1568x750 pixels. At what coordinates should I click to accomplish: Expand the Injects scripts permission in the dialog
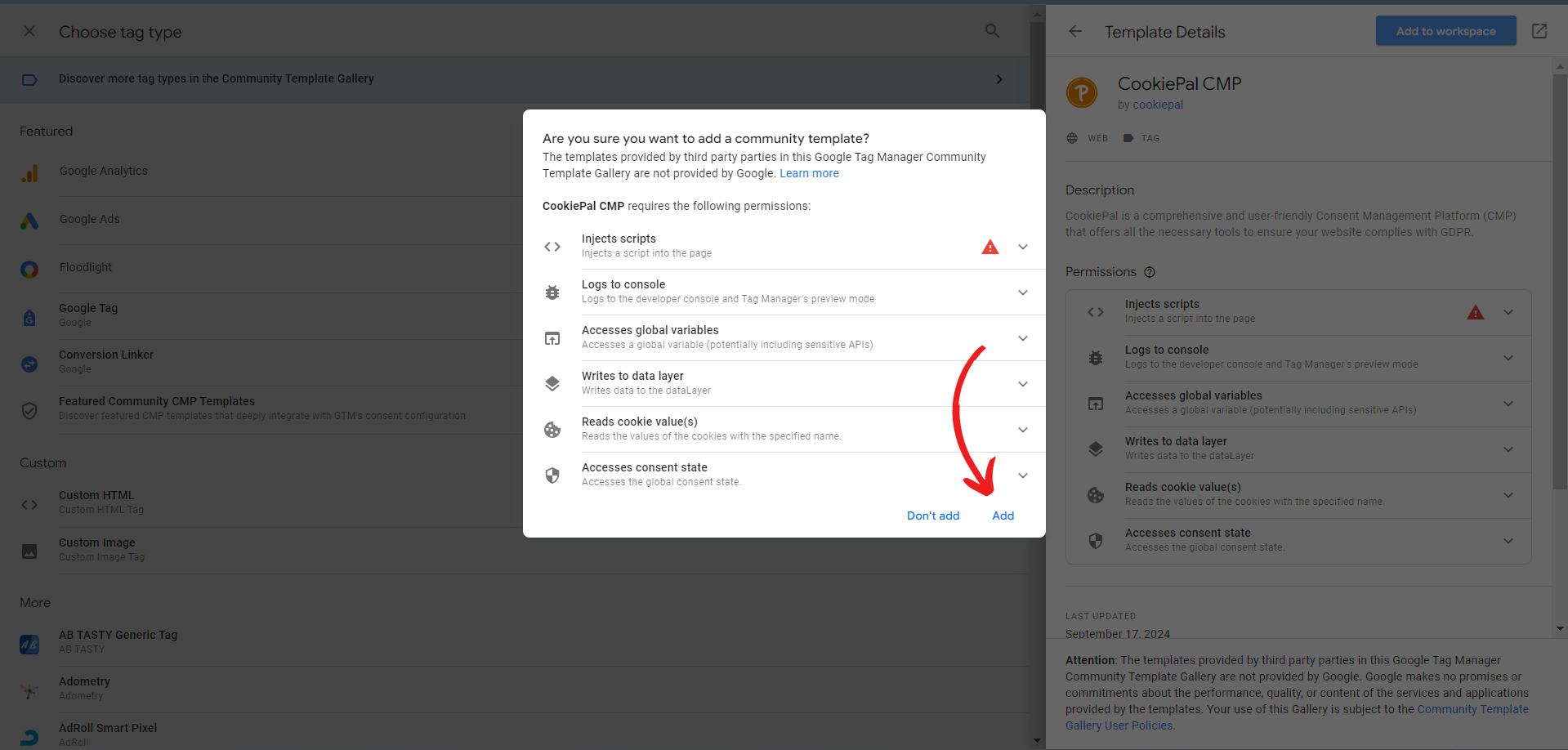pos(1022,246)
